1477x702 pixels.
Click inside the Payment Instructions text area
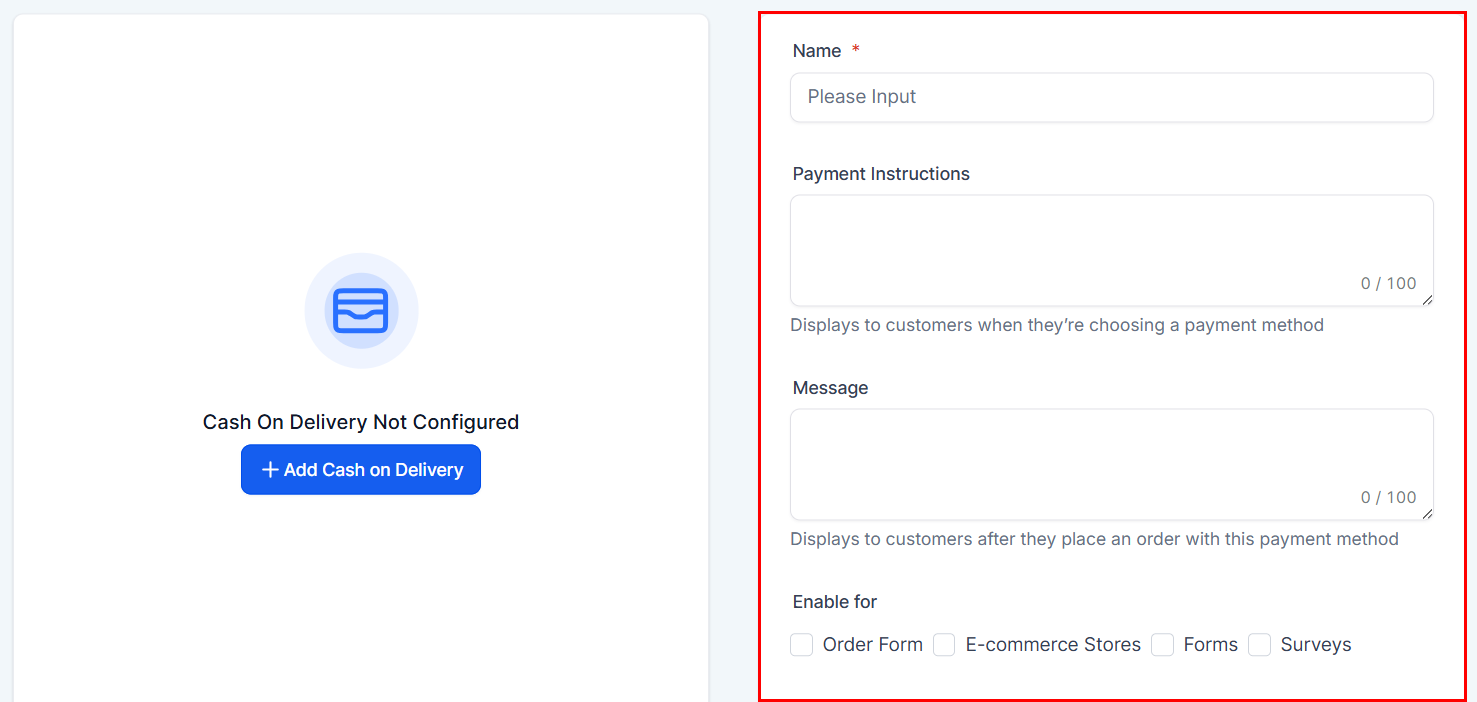click(x=1112, y=250)
